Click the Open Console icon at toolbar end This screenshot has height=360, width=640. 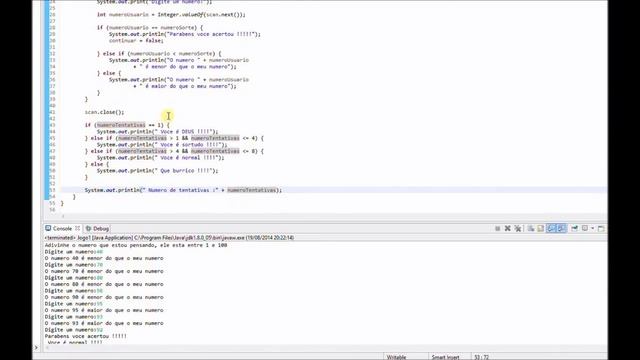click(601, 229)
